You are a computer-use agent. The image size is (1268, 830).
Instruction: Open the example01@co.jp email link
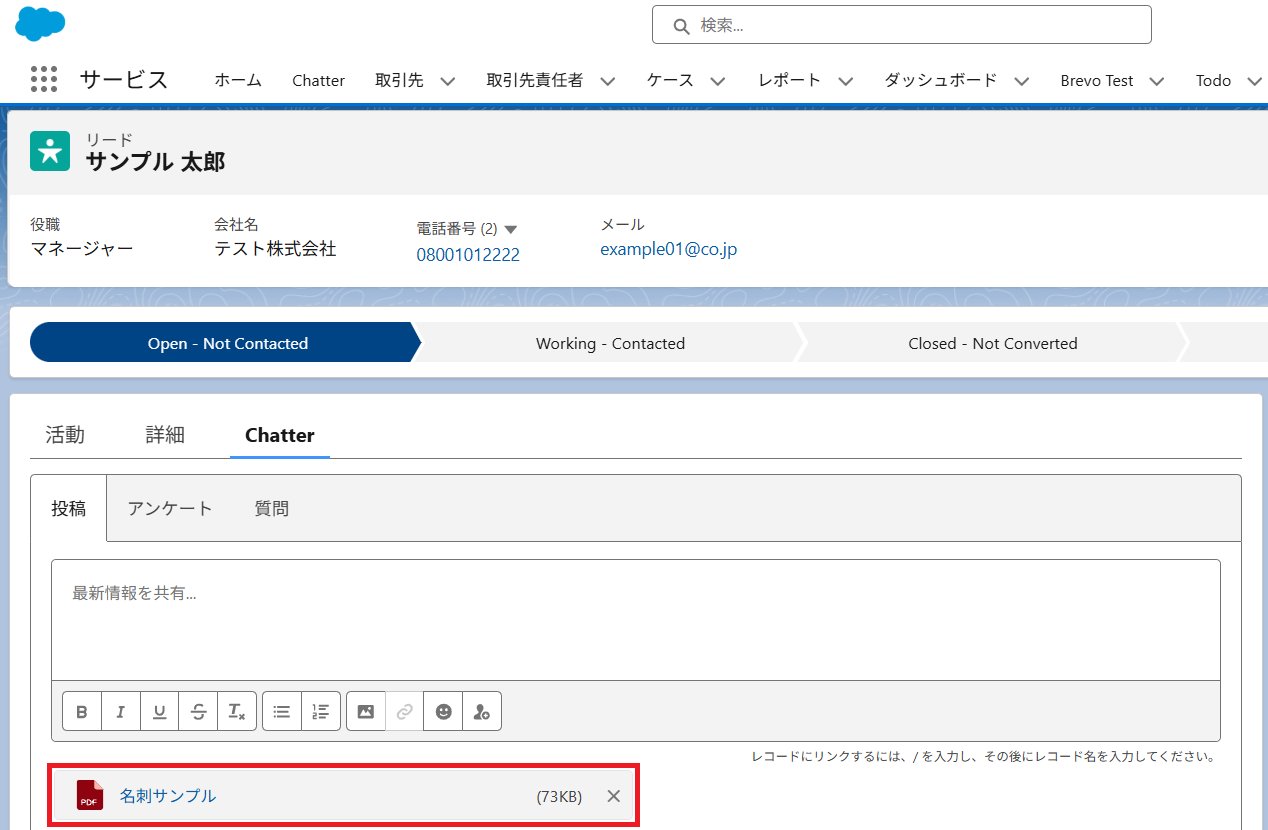[x=668, y=249]
